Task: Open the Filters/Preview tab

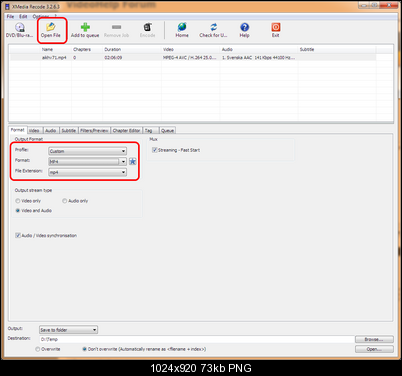Action: (94, 130)
